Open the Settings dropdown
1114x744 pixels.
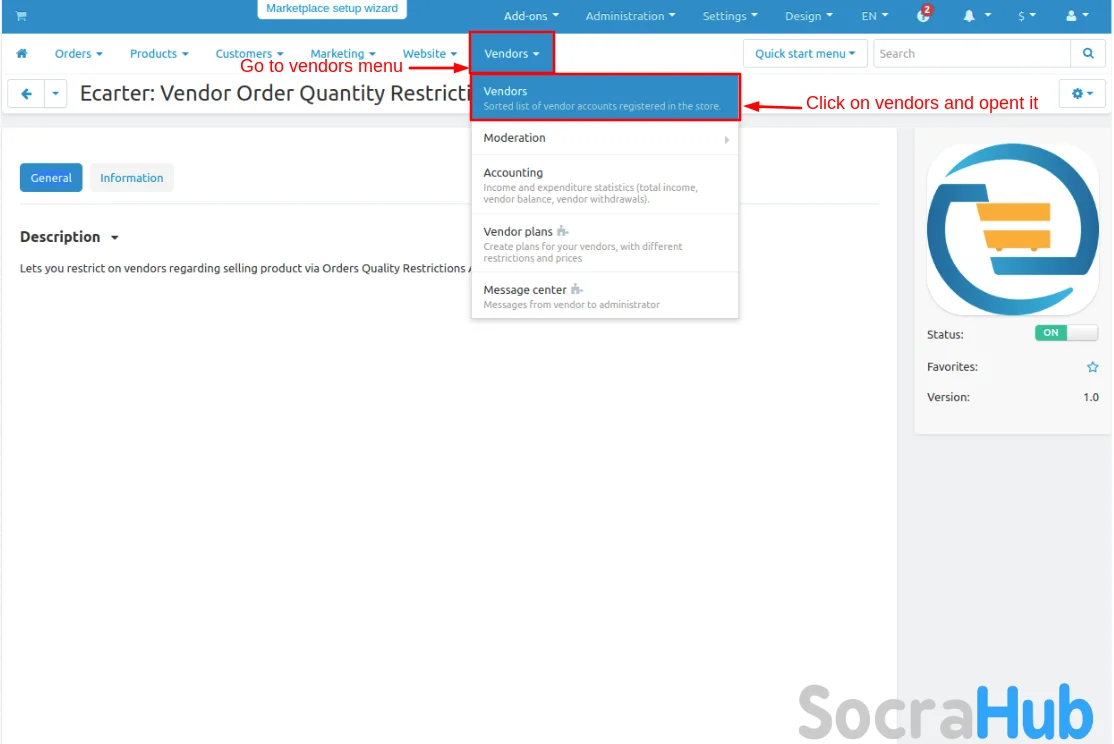coord(730,16)
